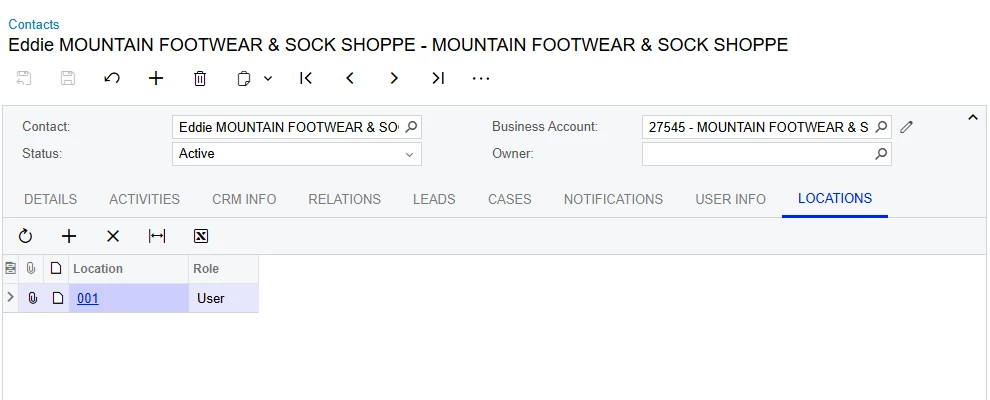Collapse the header summary panel chevron
This screenshot has width=990, height=400.
pos(973,117)
